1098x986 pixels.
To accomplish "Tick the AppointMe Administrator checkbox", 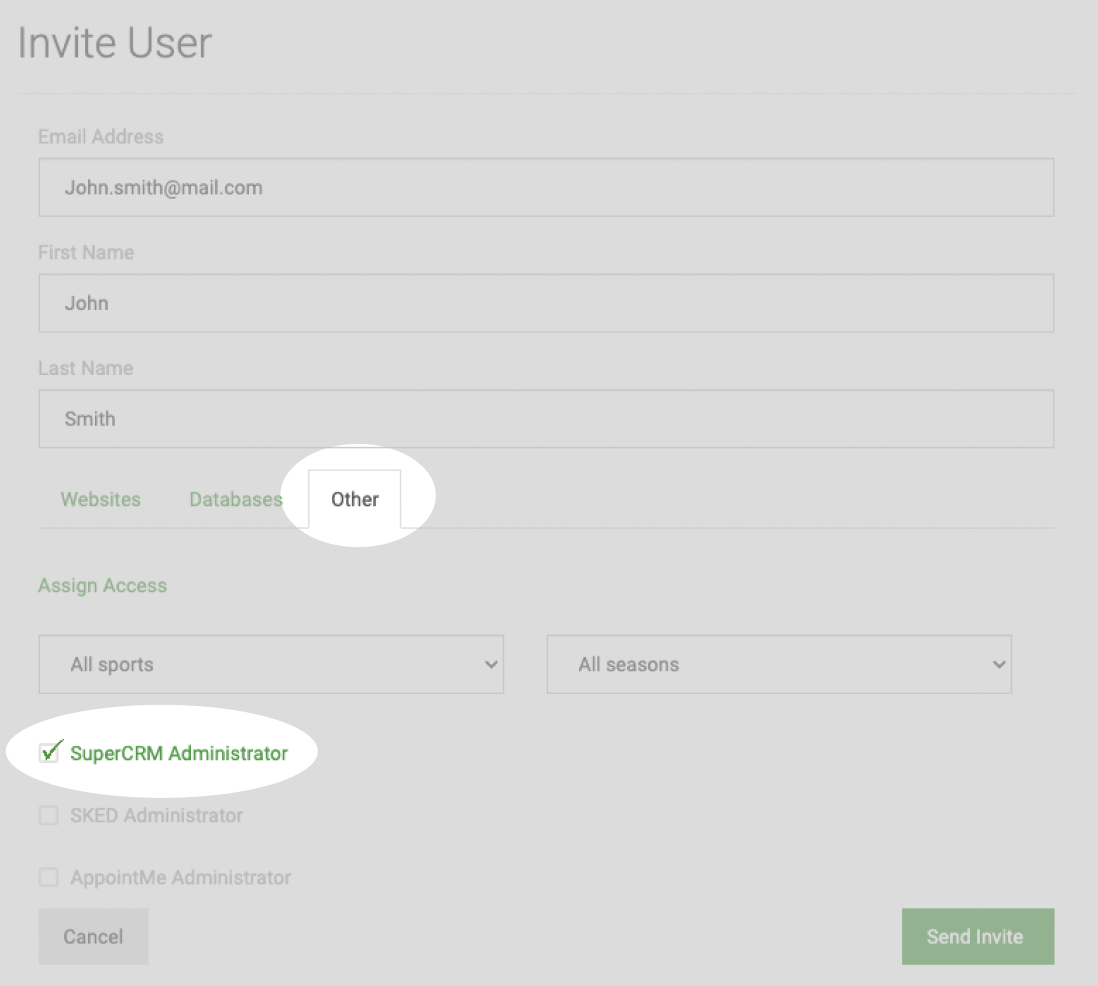I will pyautogui.click(x=48, y=877).
